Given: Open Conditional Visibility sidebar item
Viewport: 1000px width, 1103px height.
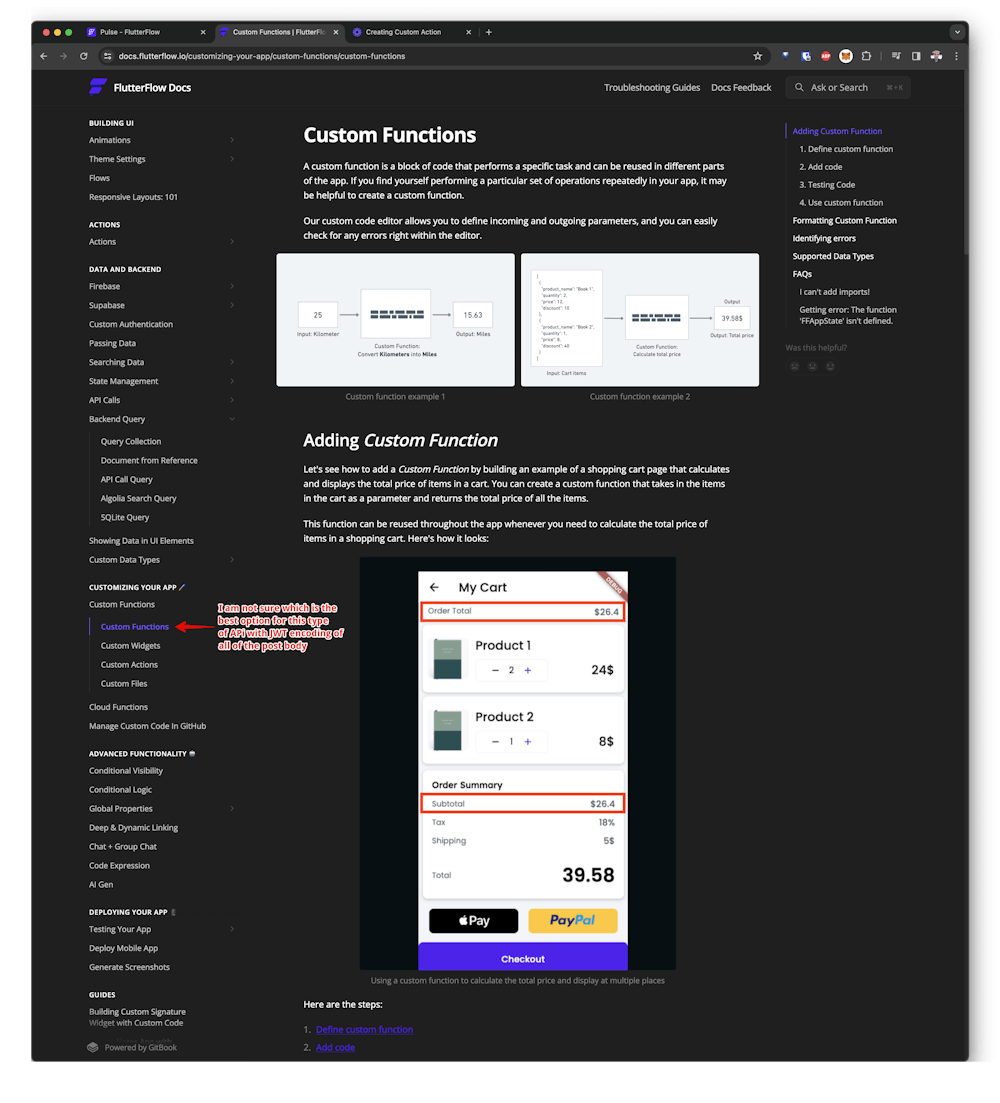Looking at the screenshot, I should (126, 771).
